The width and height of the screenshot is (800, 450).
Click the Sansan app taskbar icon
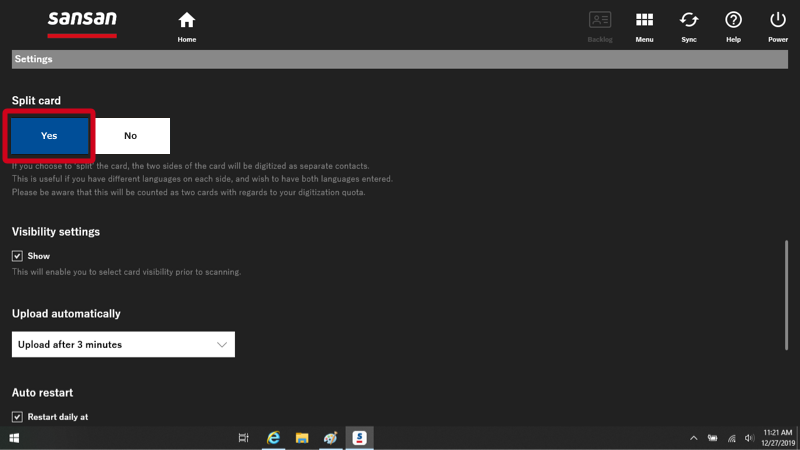[x=359, y=438]
